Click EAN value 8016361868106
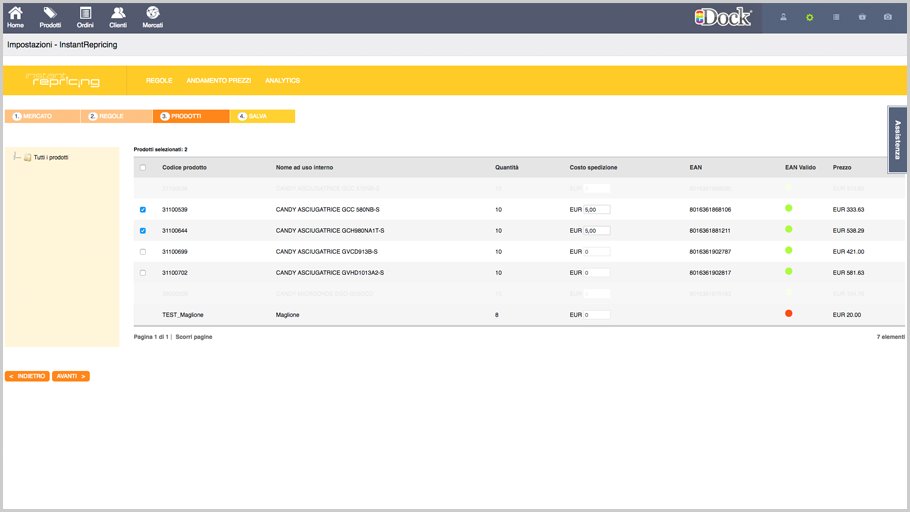This screenshot has width=910, height=512. click(710, 210)
